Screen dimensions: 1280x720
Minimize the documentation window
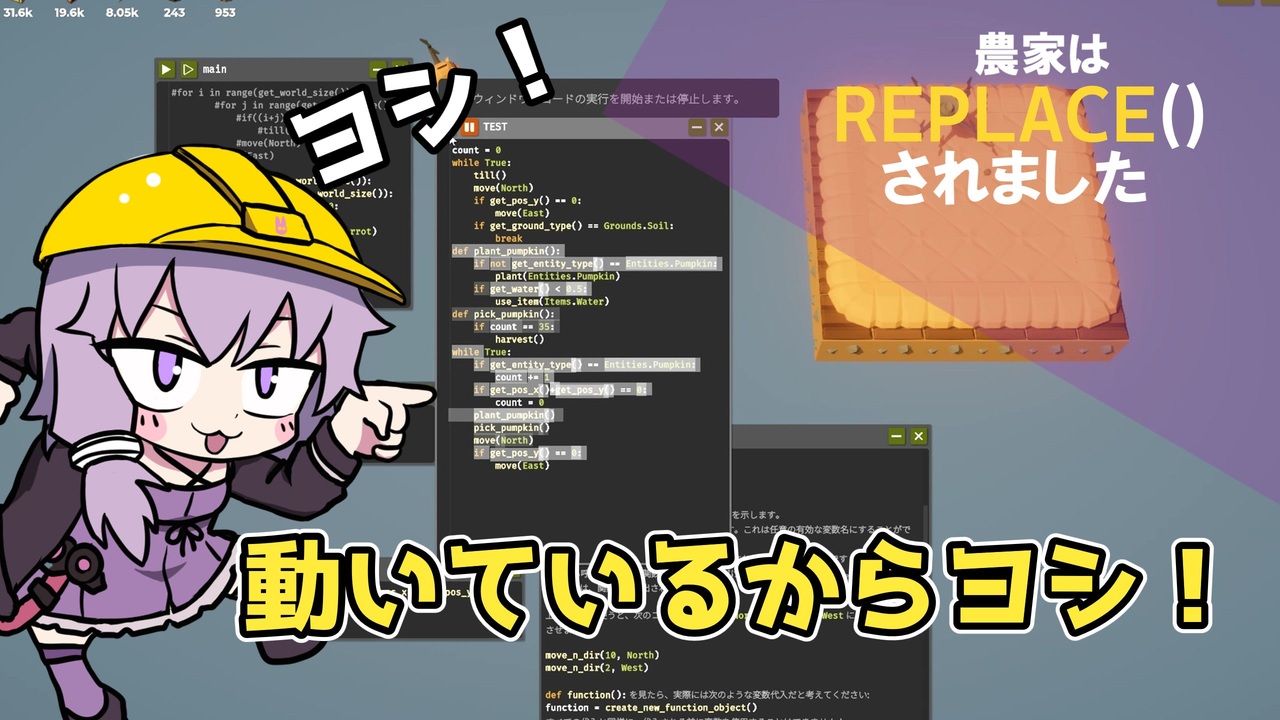pyautogui.click(x=897, y=436)
